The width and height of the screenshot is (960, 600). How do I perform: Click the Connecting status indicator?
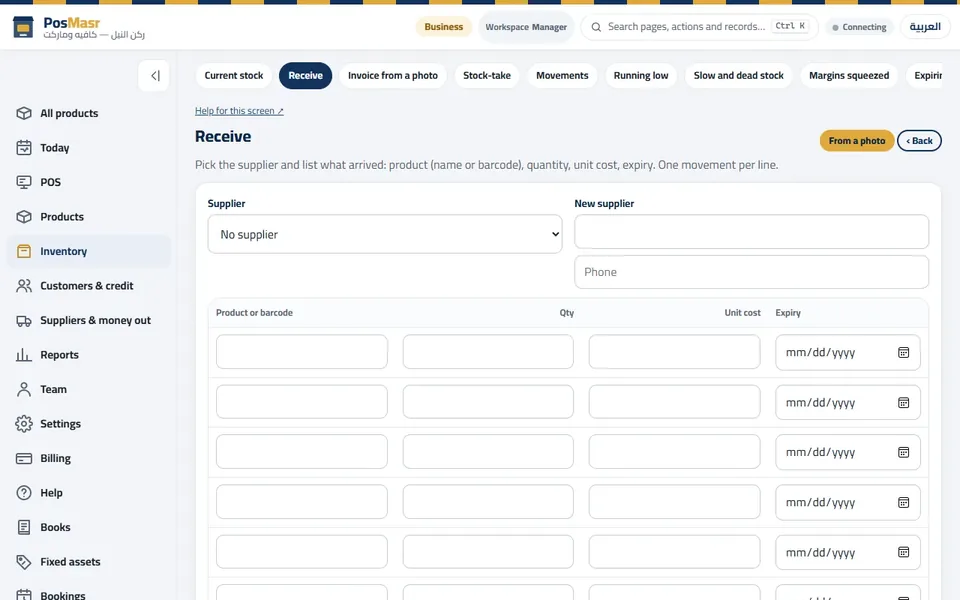click(860, 27)
